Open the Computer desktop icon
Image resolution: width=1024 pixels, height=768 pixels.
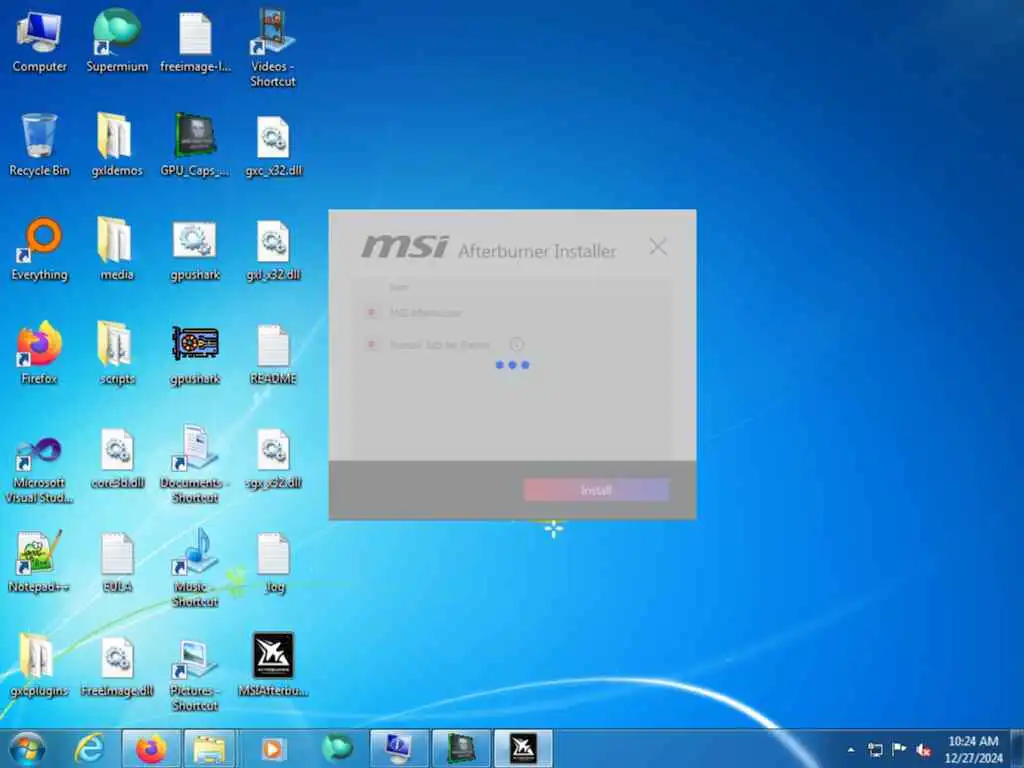tap(39, 40)
